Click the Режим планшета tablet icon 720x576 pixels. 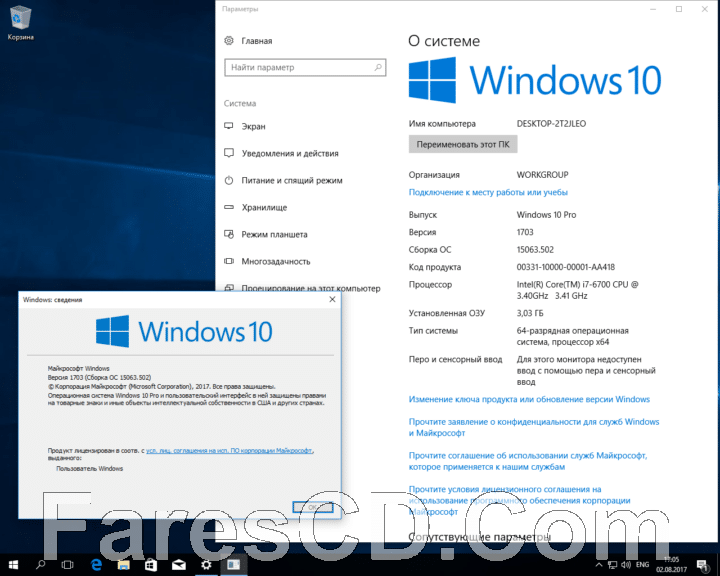229,234
